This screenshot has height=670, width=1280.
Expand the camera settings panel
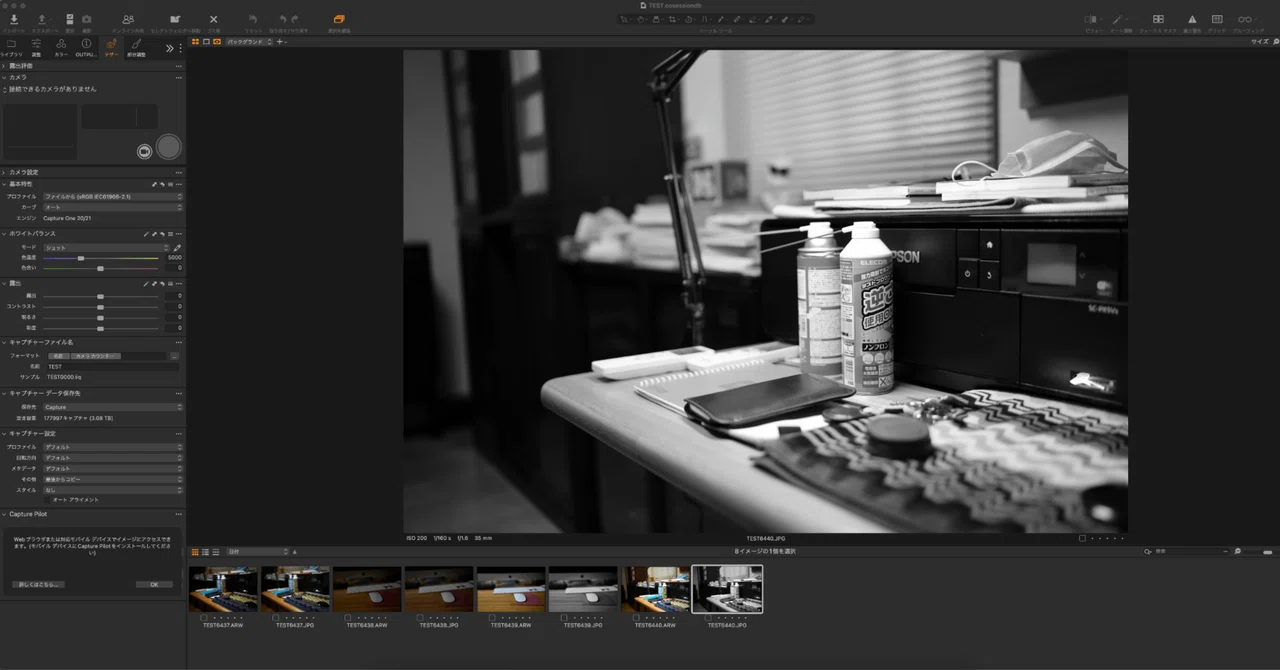point(4,172)
